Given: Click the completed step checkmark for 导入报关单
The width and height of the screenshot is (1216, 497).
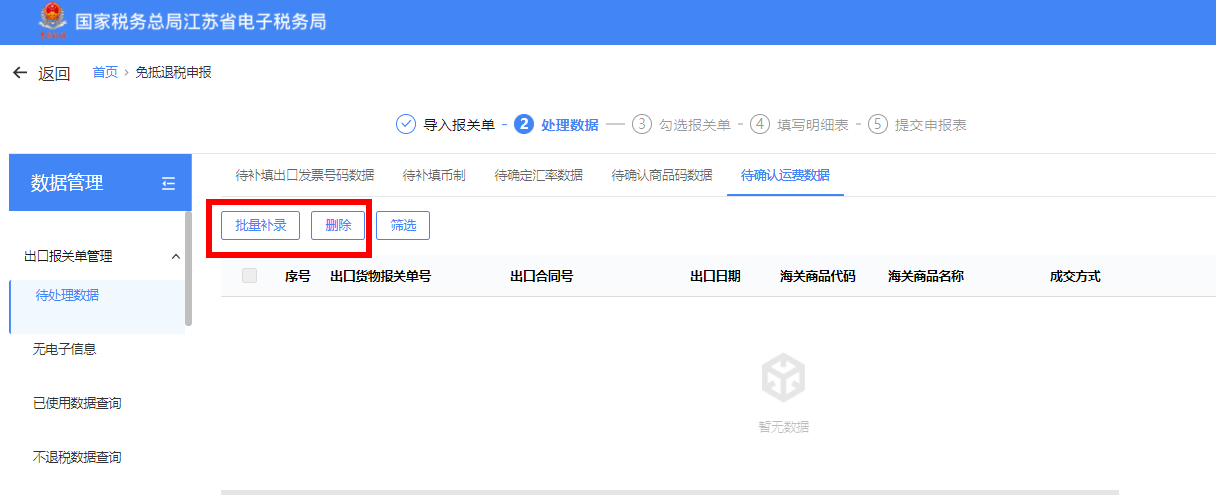Looking at the screenshot, I should click(405, 124).
